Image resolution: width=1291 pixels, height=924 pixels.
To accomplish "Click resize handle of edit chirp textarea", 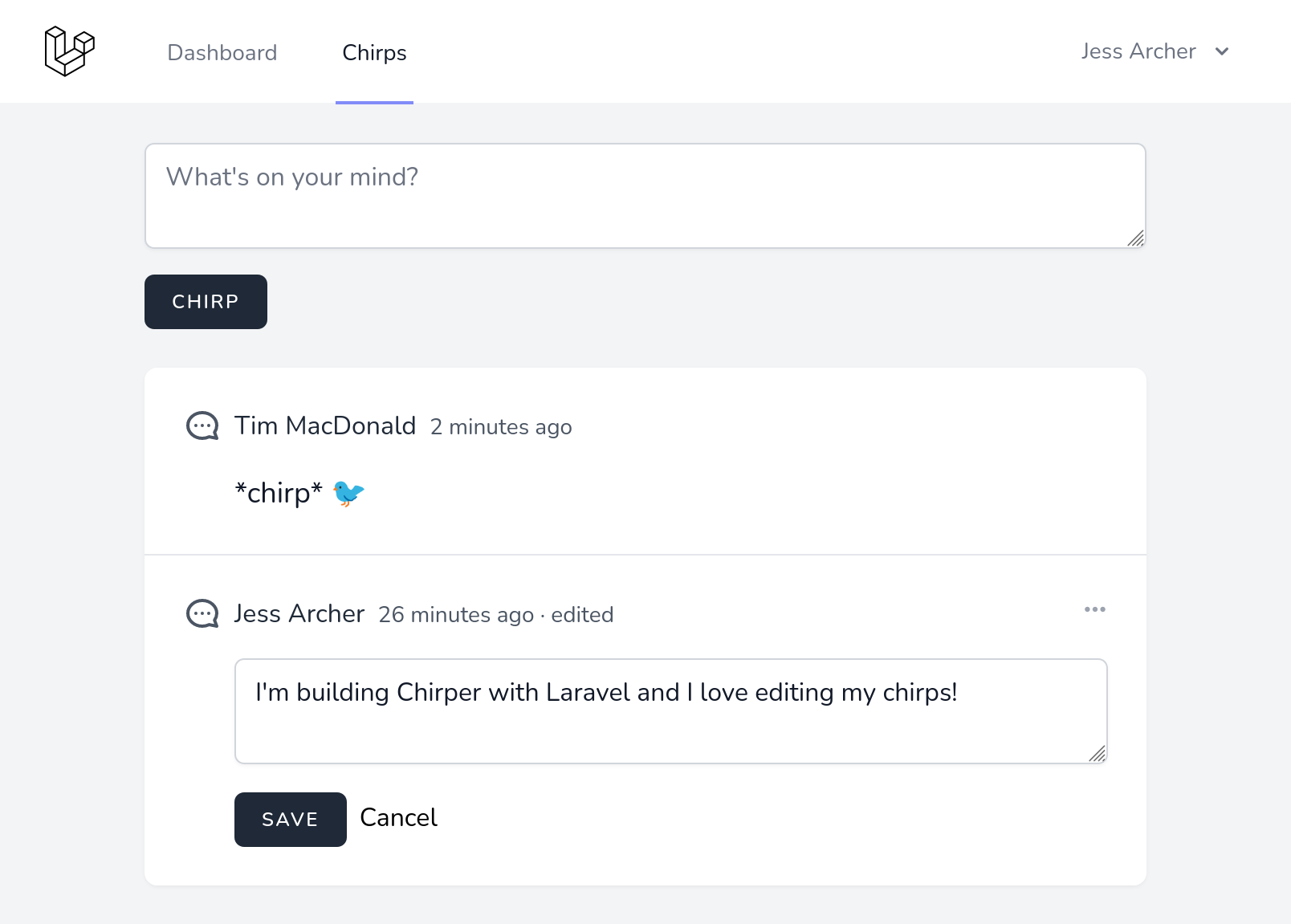I will coord(1097,754).
